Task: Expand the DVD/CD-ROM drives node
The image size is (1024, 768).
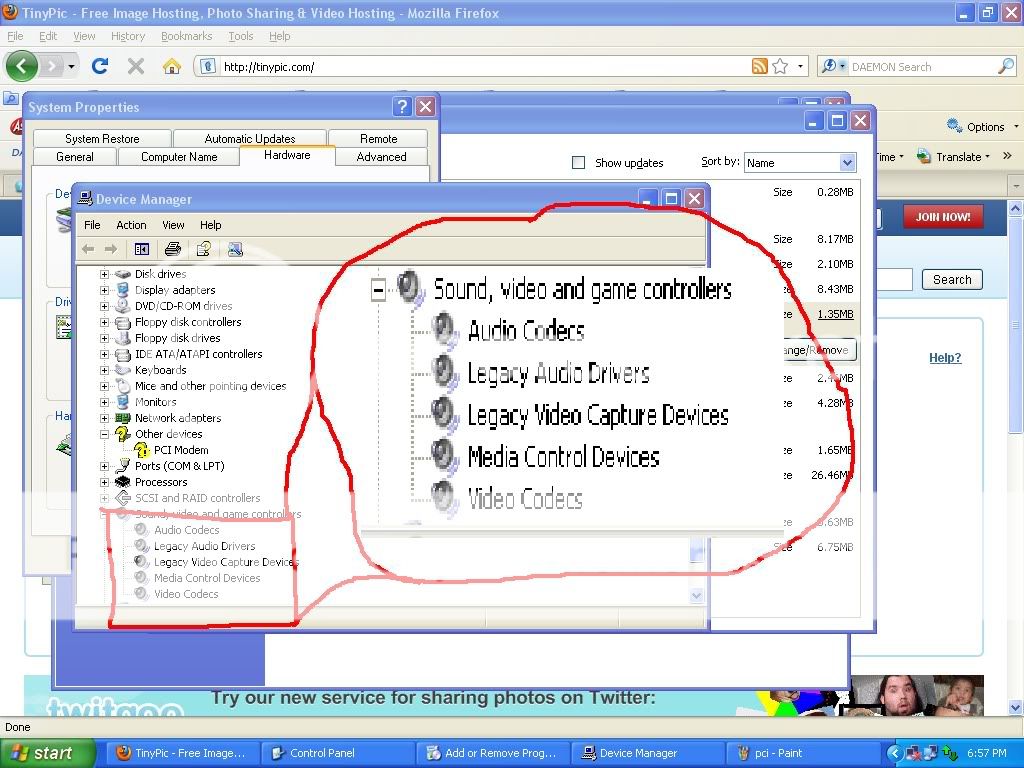Action: coord(104,306)
